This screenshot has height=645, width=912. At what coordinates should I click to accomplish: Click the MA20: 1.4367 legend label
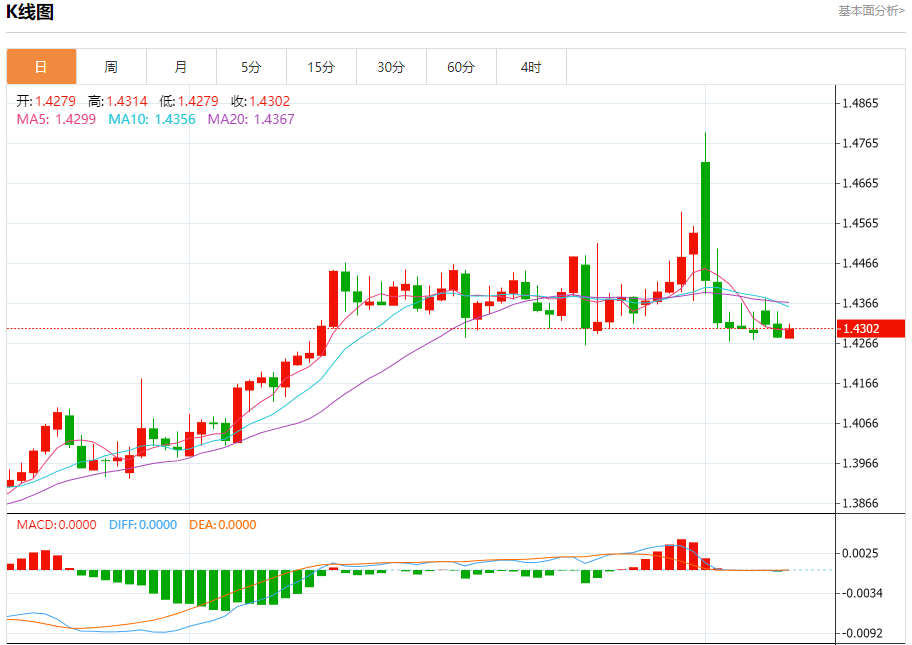[251, 119]
